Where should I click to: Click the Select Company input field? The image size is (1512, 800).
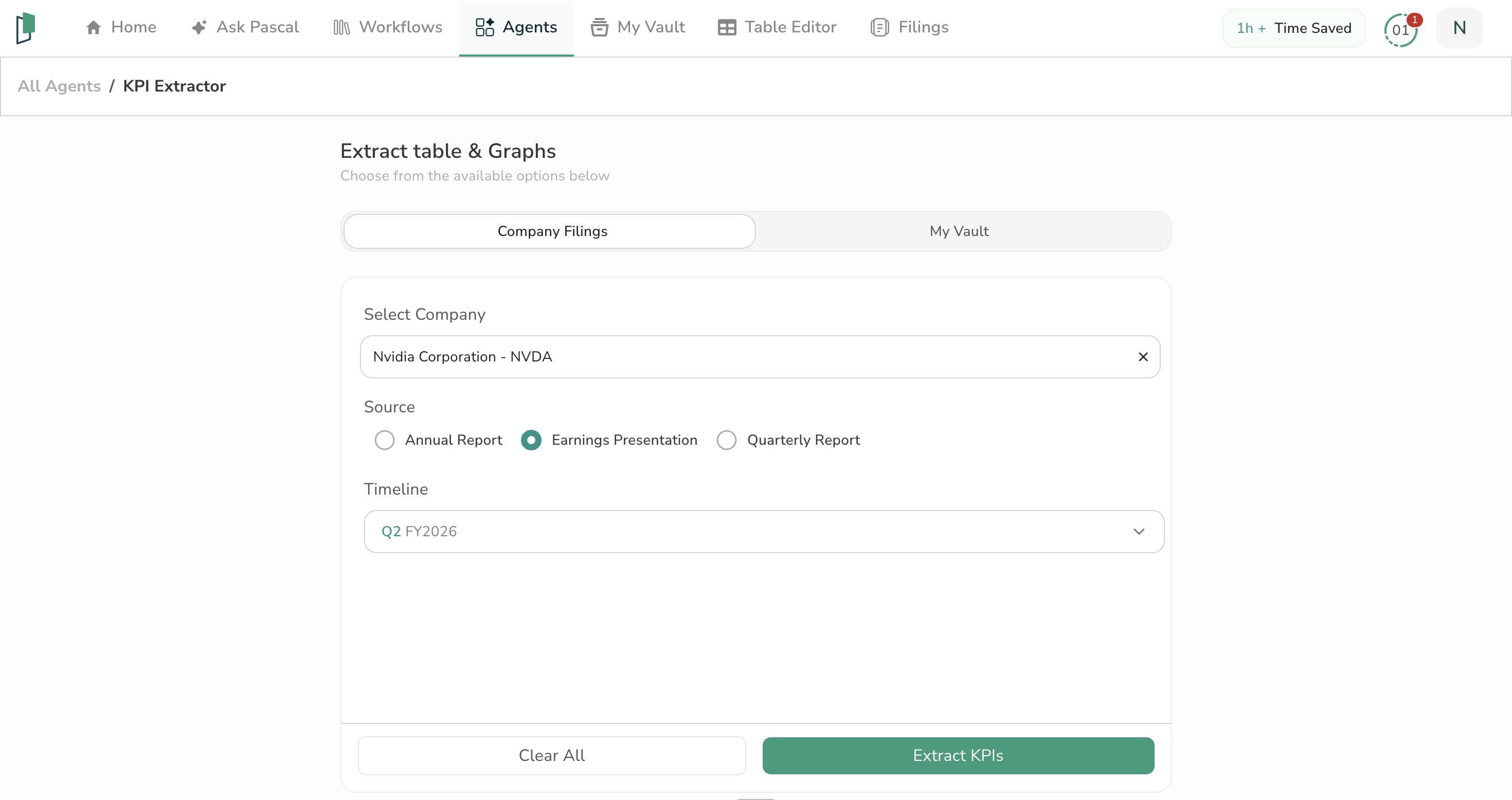[745, 357]
